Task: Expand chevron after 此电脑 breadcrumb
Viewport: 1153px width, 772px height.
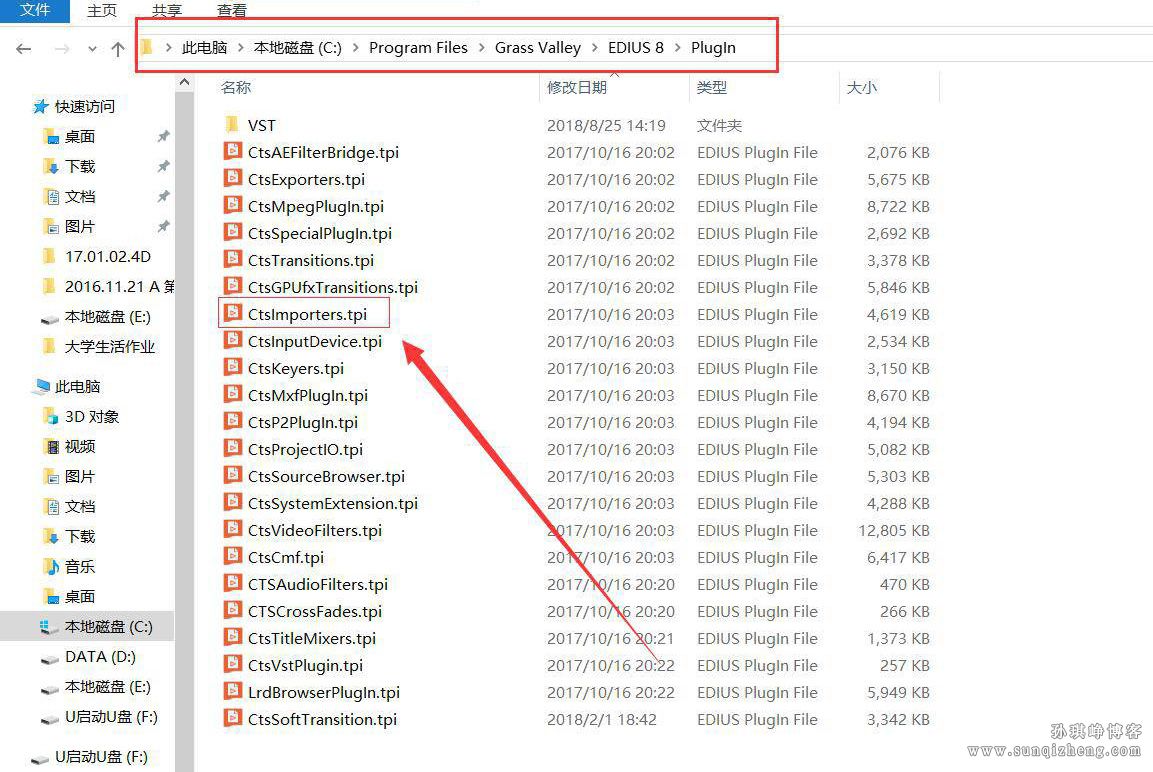Action: 240,48
